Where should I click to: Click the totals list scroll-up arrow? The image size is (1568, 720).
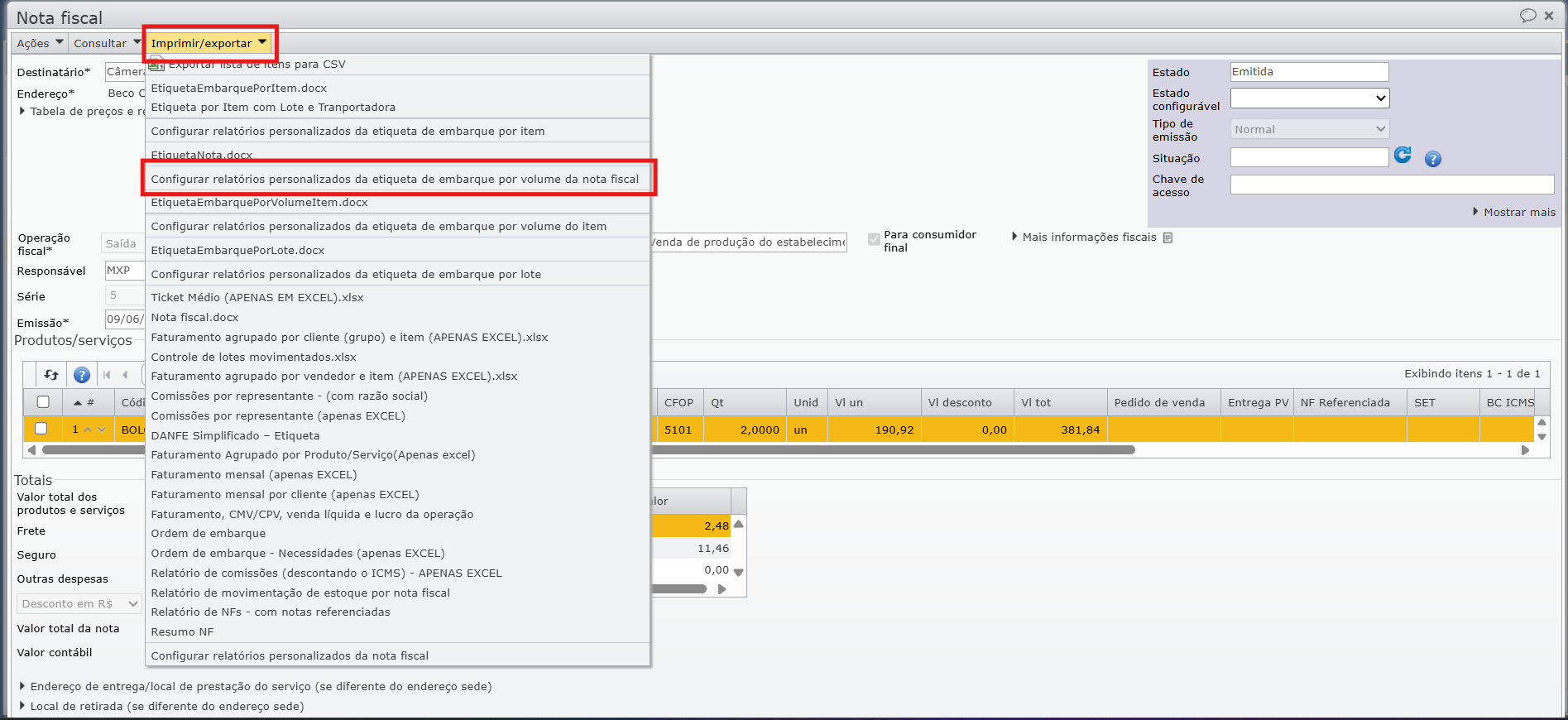739,524
